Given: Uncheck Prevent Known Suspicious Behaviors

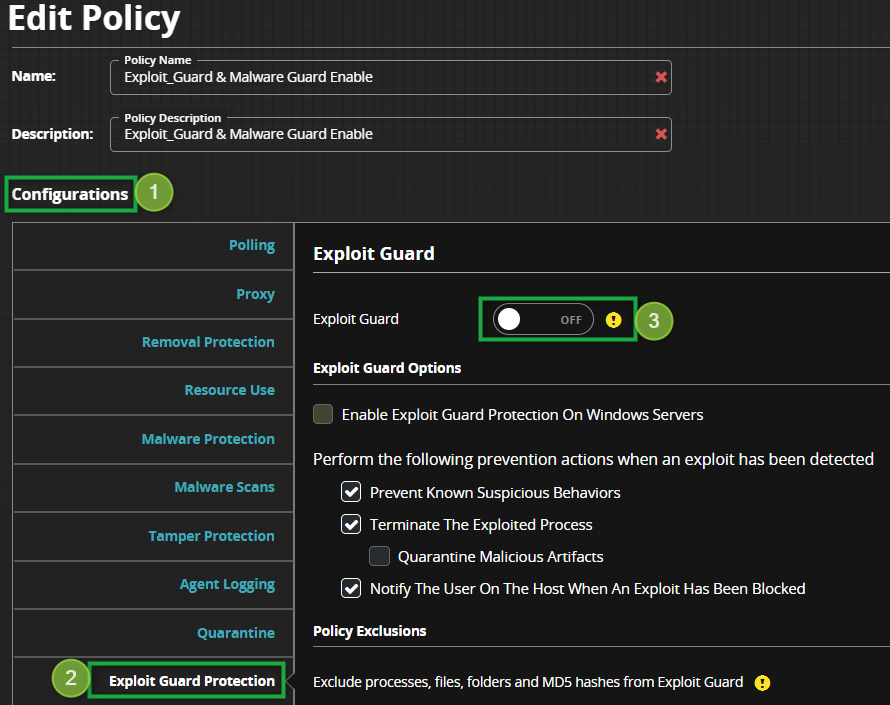Looking at the screenshot, I should 351,493.
